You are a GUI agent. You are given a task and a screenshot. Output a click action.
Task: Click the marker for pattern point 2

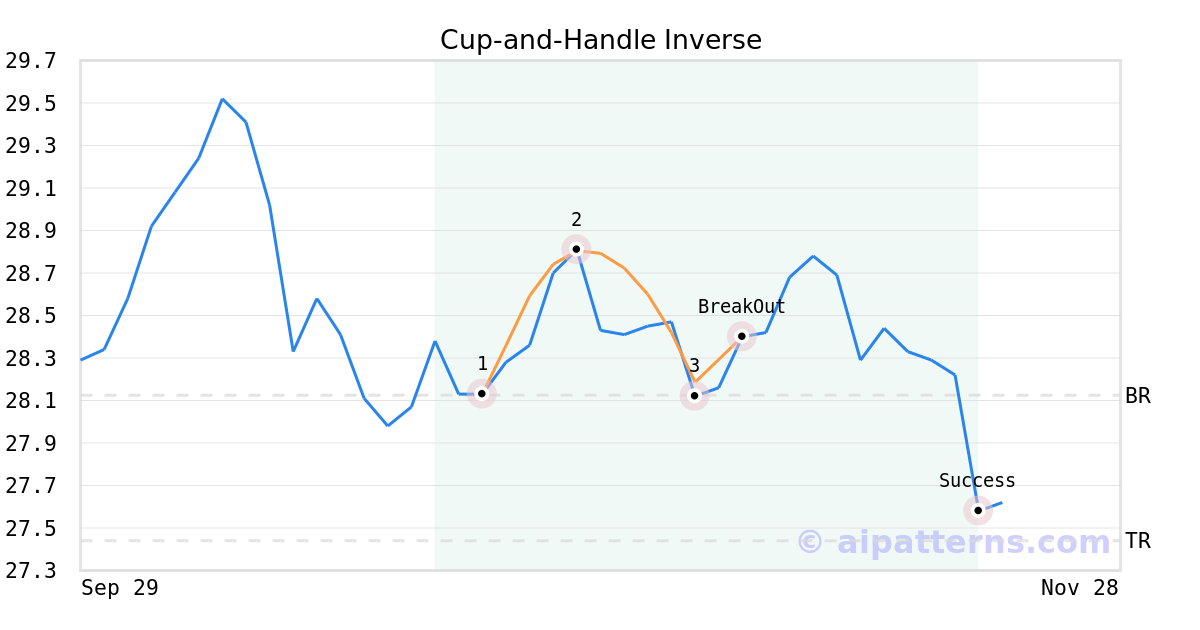[576, 248]
